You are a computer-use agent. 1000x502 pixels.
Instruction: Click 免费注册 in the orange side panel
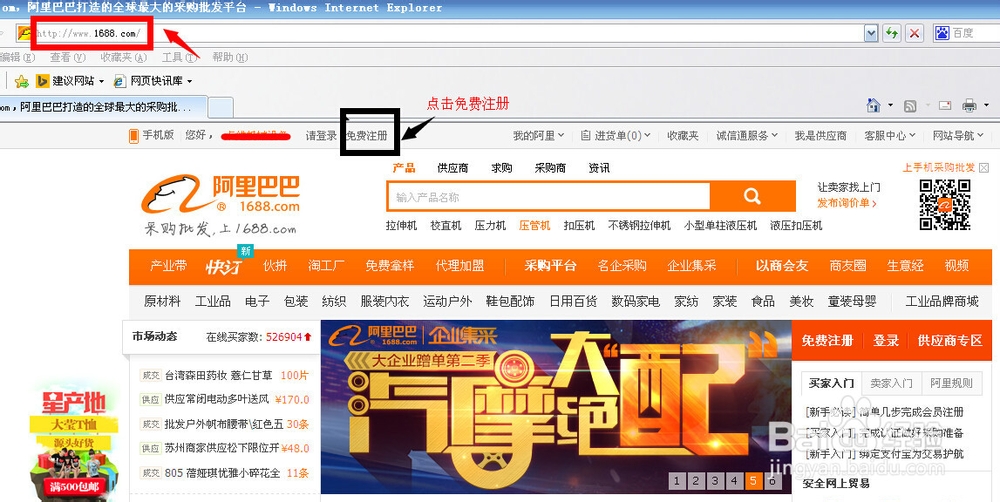[827, 341]
